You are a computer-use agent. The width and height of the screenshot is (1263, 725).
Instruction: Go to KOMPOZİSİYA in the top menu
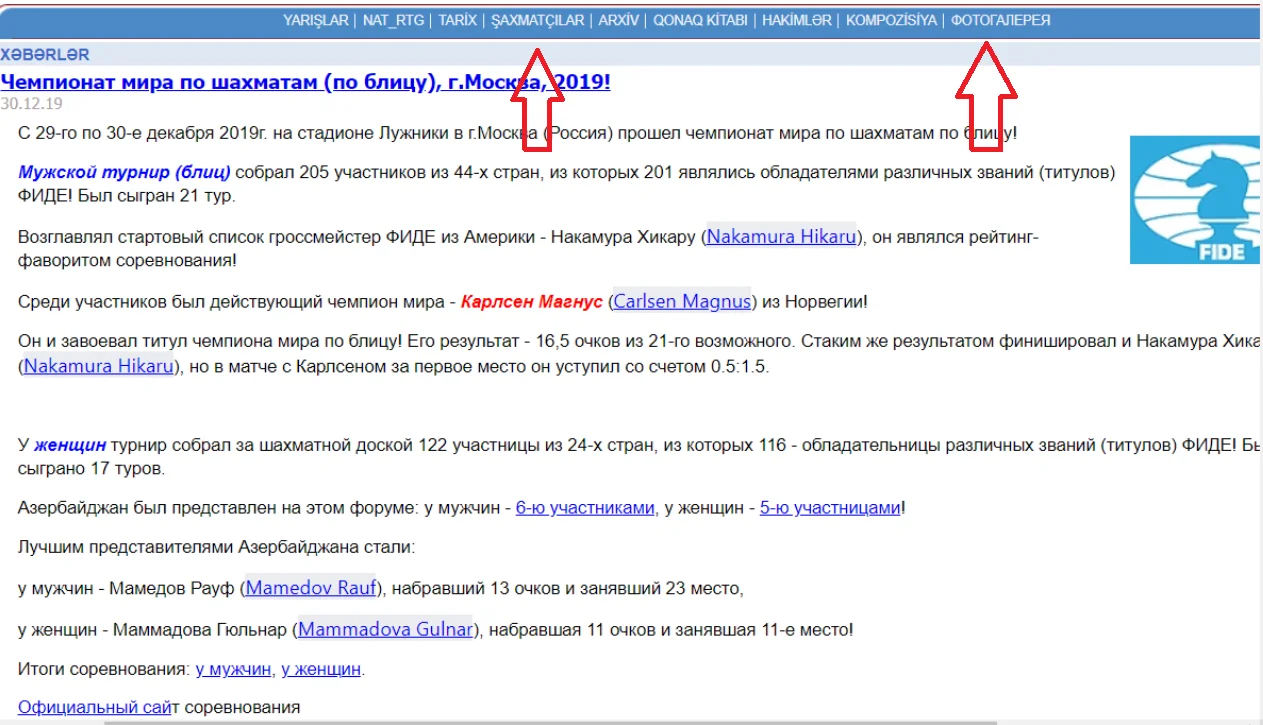tap(891, 20)
